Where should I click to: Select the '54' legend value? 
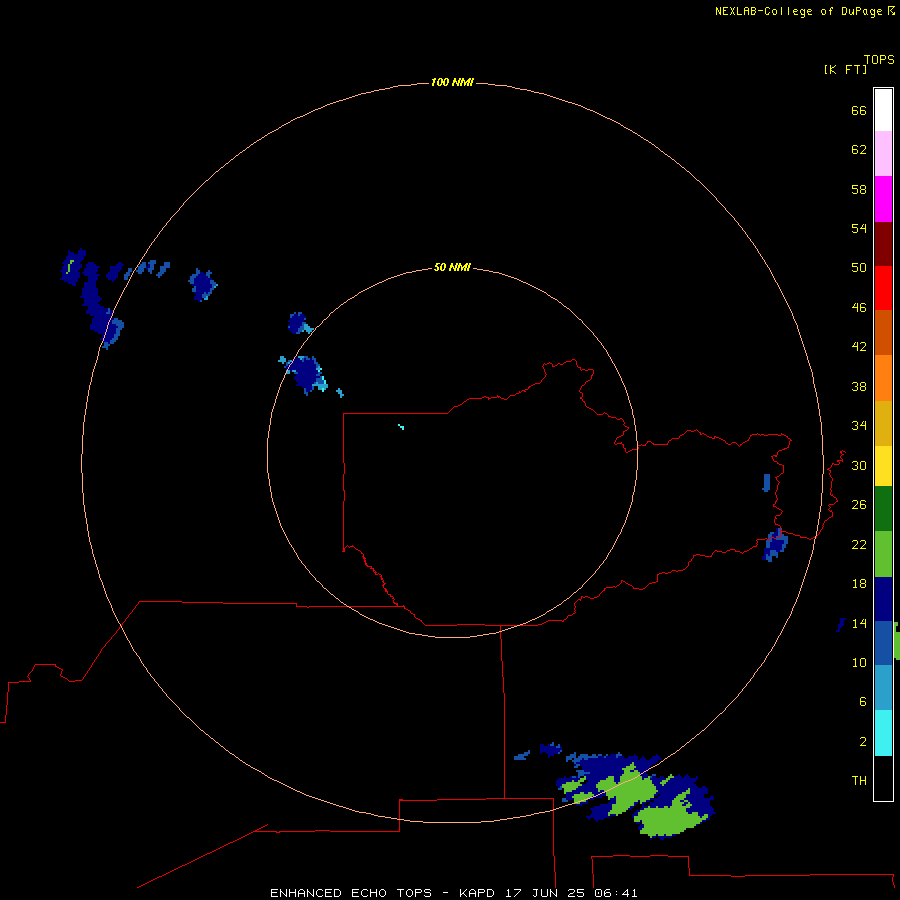coord(859,228)
